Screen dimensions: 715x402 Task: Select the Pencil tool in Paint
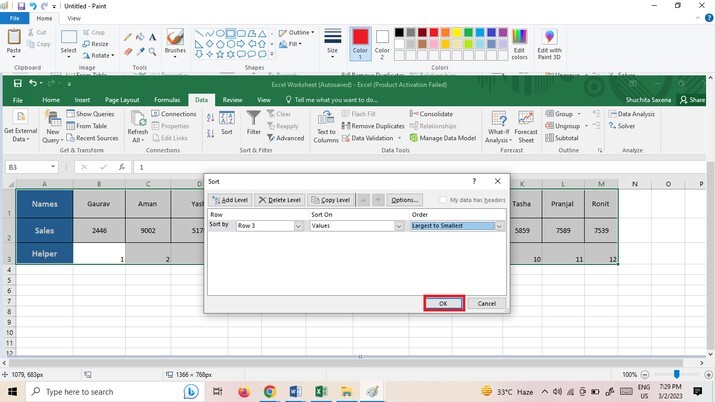point(128,37)
